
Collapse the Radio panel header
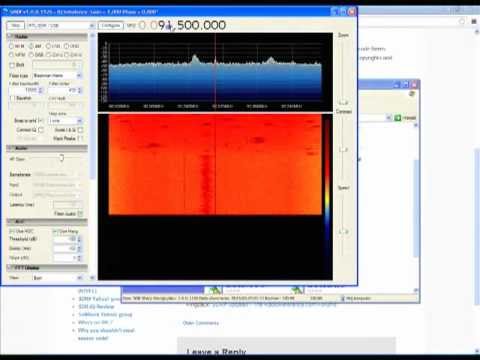point(47,36)
